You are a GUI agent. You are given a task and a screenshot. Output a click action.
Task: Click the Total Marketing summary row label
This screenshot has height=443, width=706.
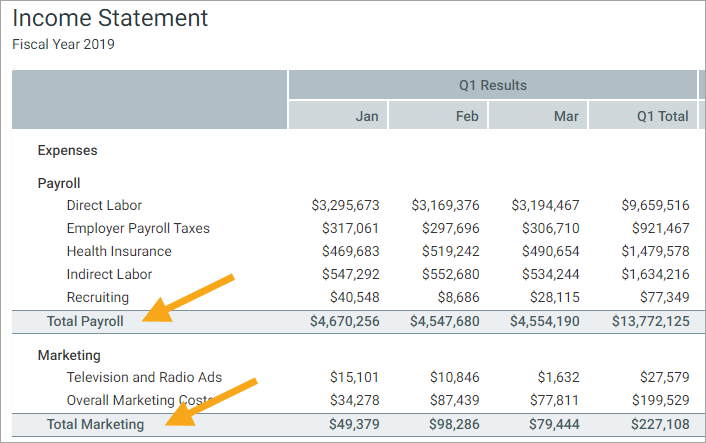point(95,424)
